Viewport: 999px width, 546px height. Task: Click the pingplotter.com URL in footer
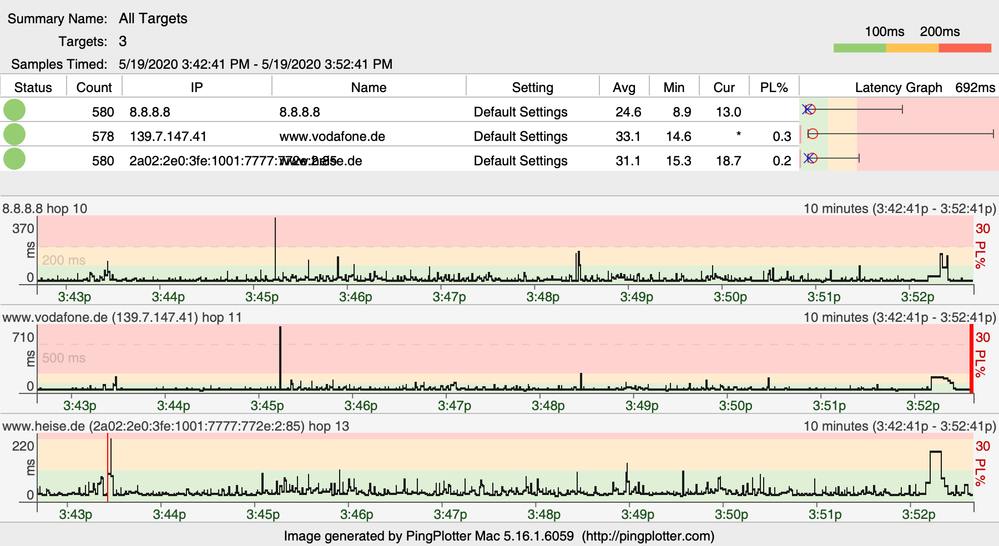click(x=649, y=536)
